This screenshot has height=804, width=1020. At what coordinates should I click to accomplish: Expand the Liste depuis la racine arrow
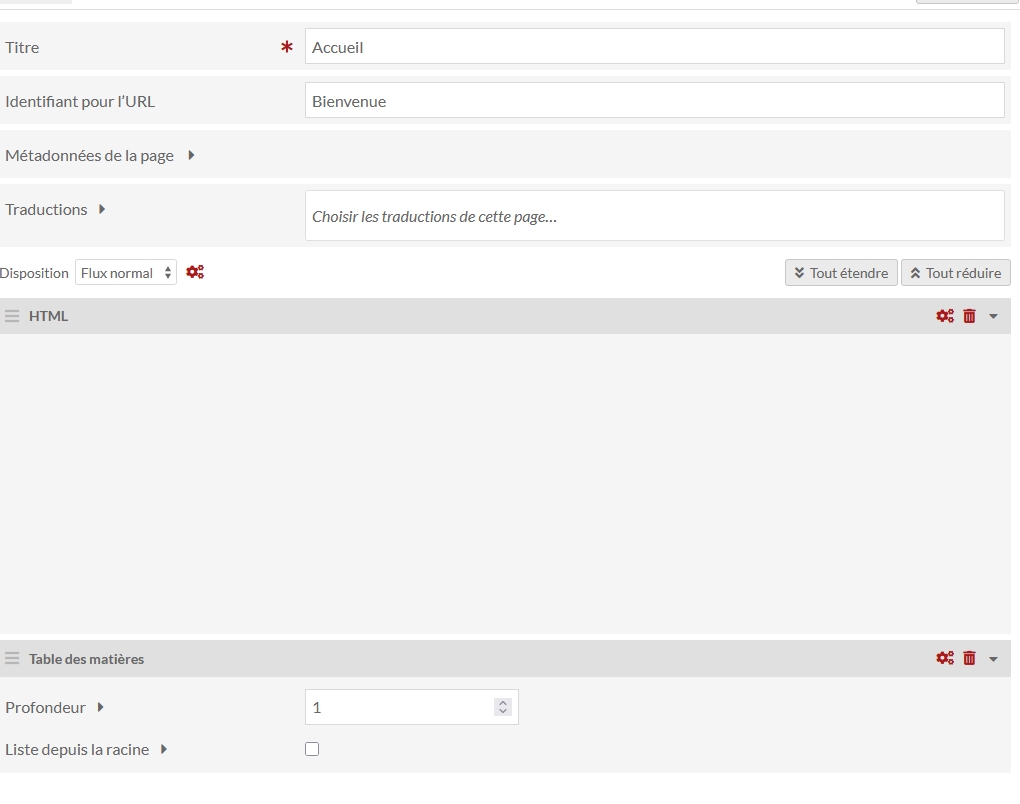point(164,749)
